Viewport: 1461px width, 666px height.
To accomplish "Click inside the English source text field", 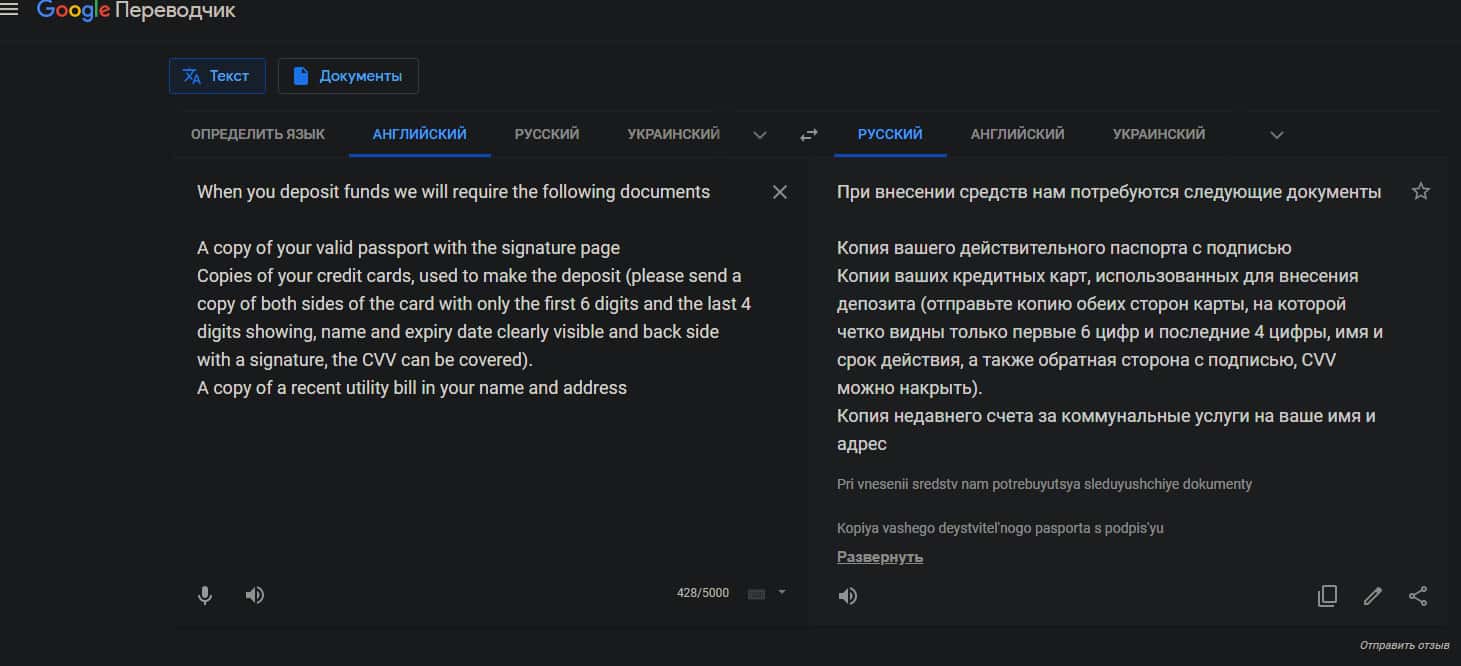I will 470,450.
